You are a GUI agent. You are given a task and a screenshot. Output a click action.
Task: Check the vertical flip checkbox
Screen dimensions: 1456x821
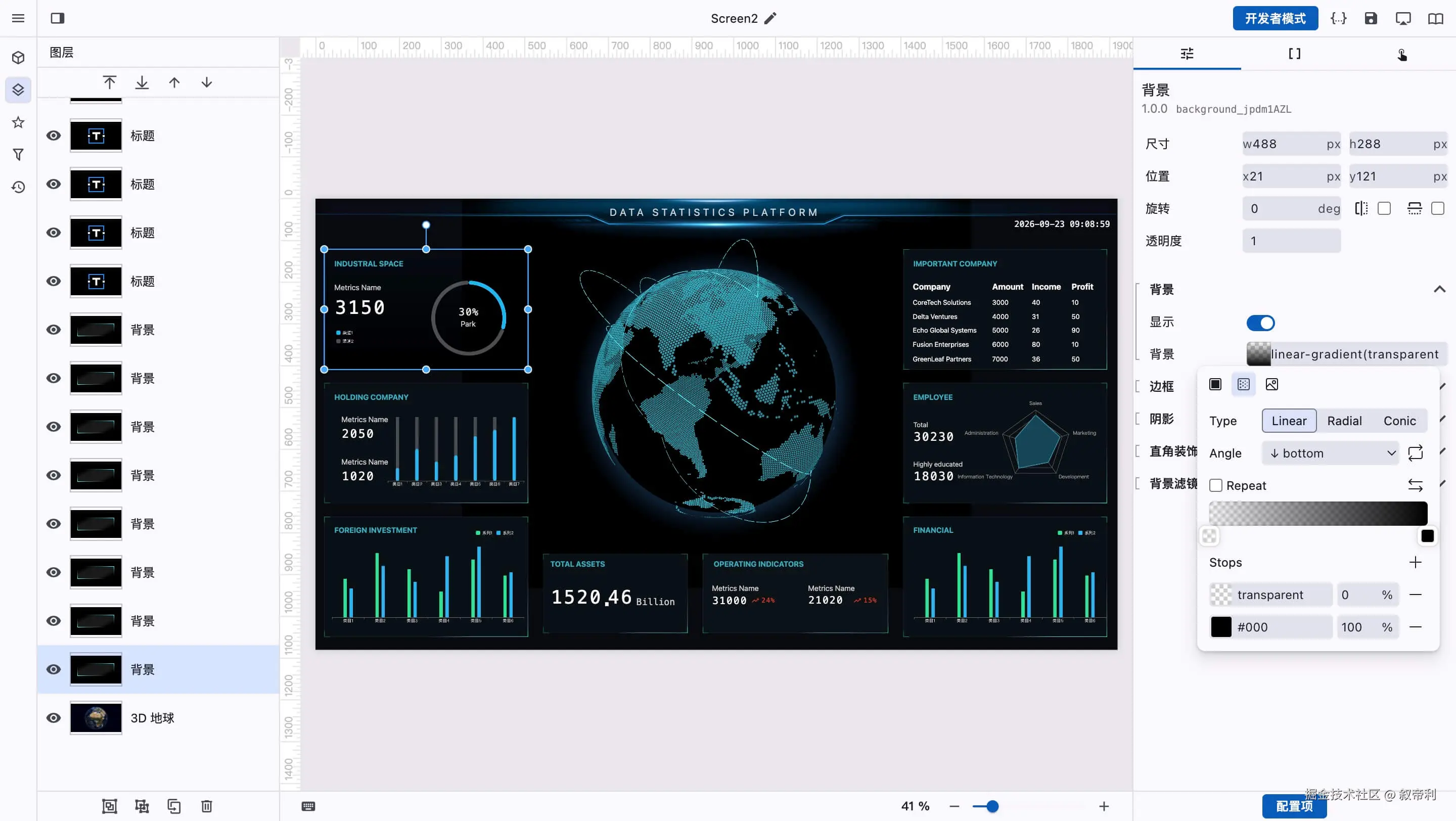point(1438,208)
